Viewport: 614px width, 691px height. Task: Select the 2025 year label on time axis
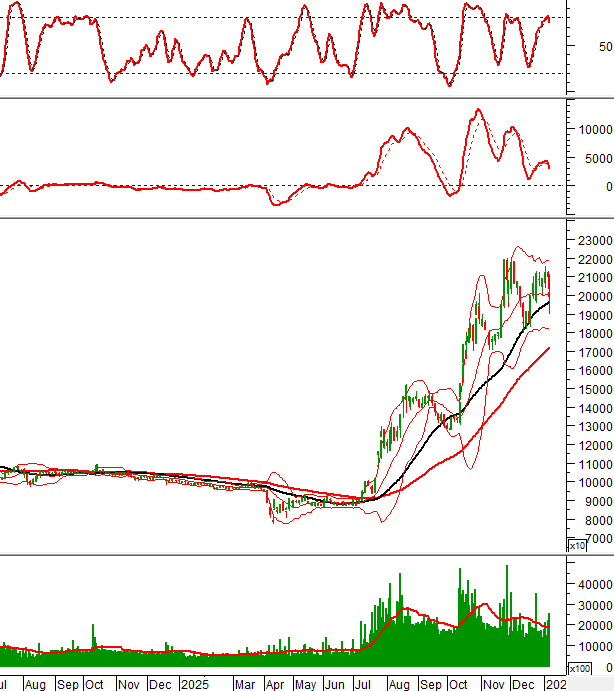[193, 684]
